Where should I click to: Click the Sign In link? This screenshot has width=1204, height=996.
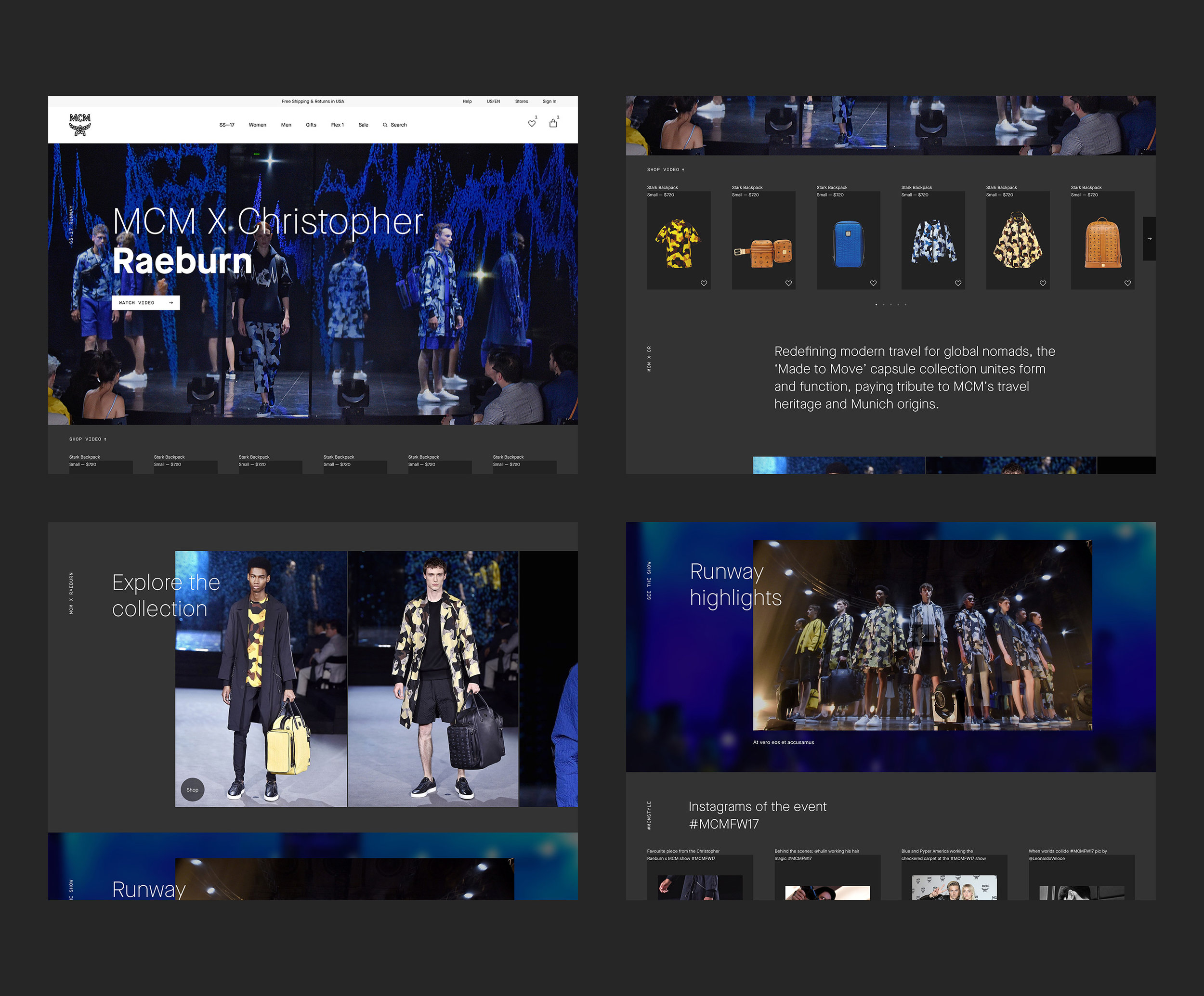tap(549, 102)
